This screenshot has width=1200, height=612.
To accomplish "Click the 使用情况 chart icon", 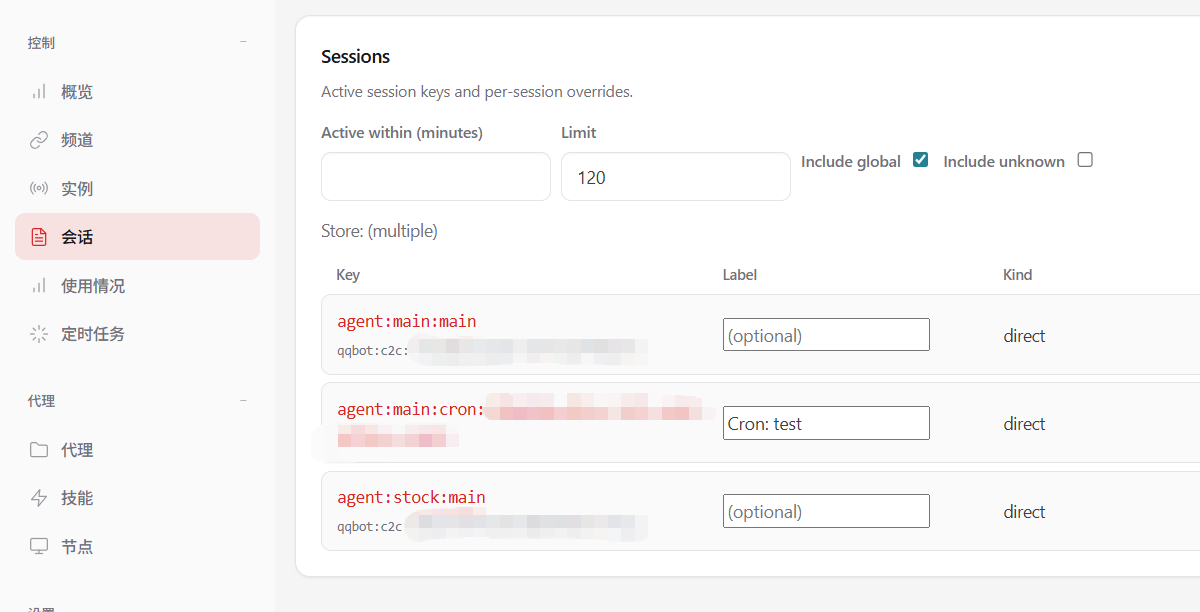I will click(39, 286).
